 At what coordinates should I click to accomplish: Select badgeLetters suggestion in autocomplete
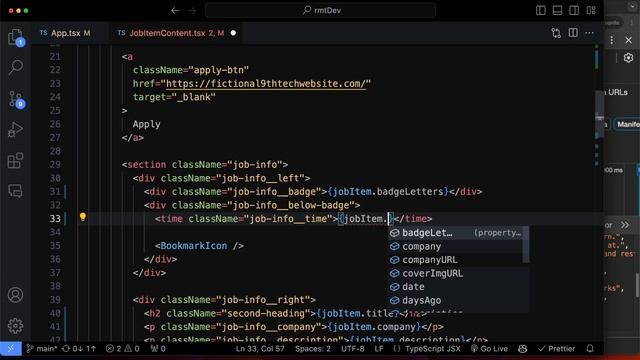point(456,233)
